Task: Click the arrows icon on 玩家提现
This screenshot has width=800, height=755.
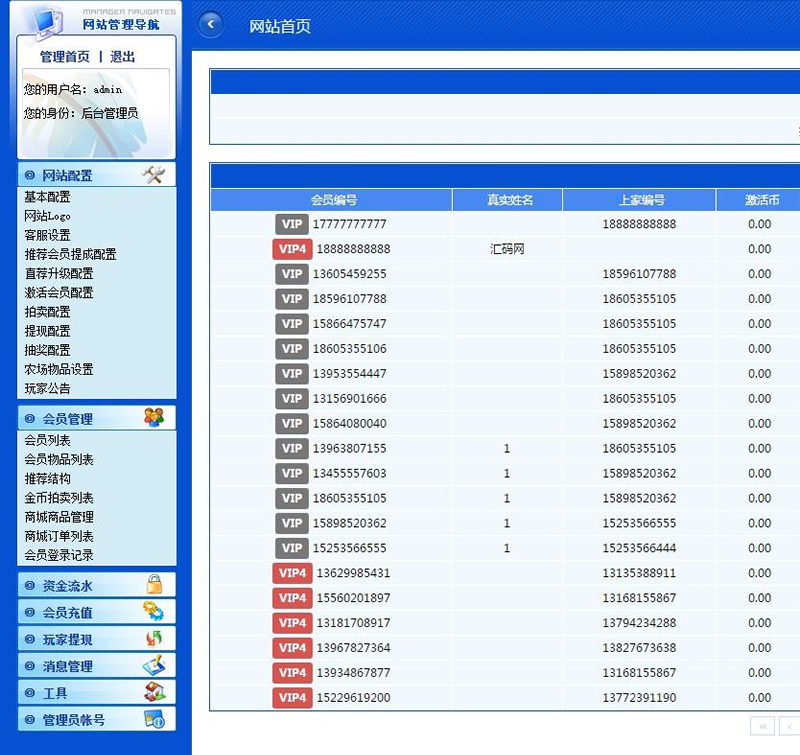Action: (x=153, y=639)
